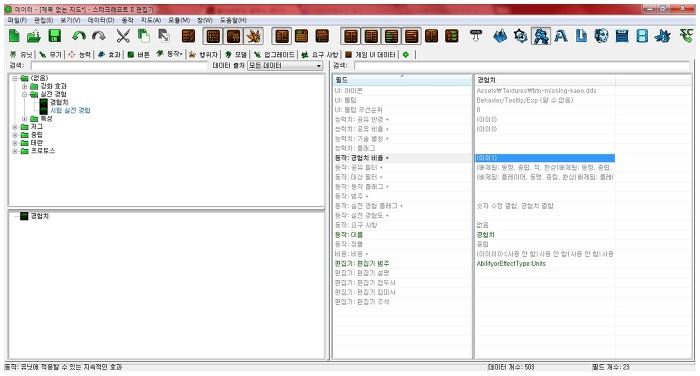Click the green Undo arrow icon

(79, 36)
